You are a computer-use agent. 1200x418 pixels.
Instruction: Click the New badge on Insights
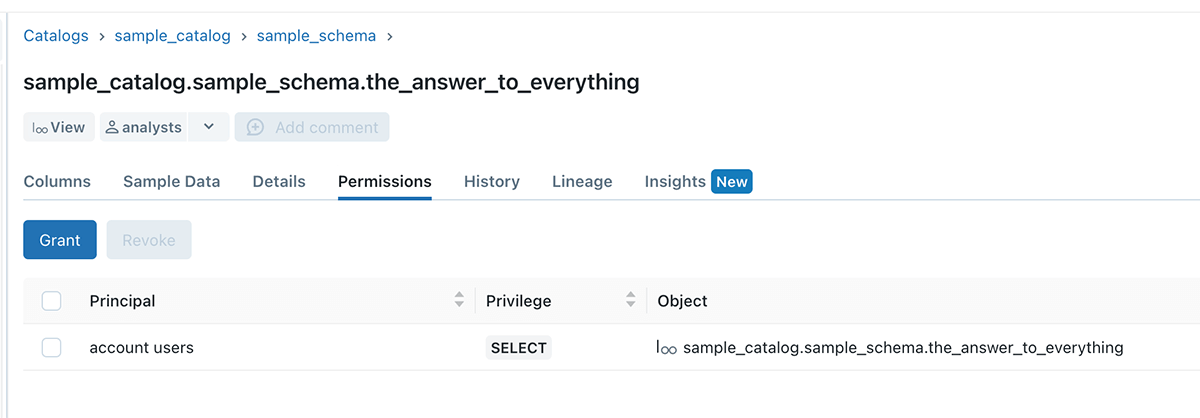pos(731,182)
